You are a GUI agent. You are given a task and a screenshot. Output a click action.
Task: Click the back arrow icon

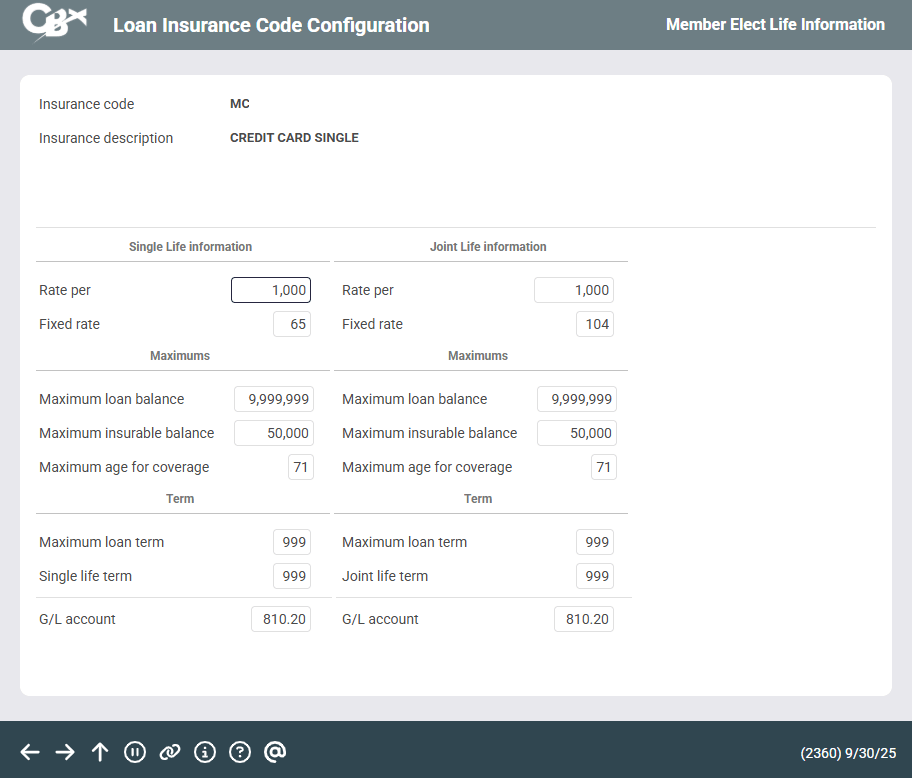pyautogui.click(x=30, y=752)
